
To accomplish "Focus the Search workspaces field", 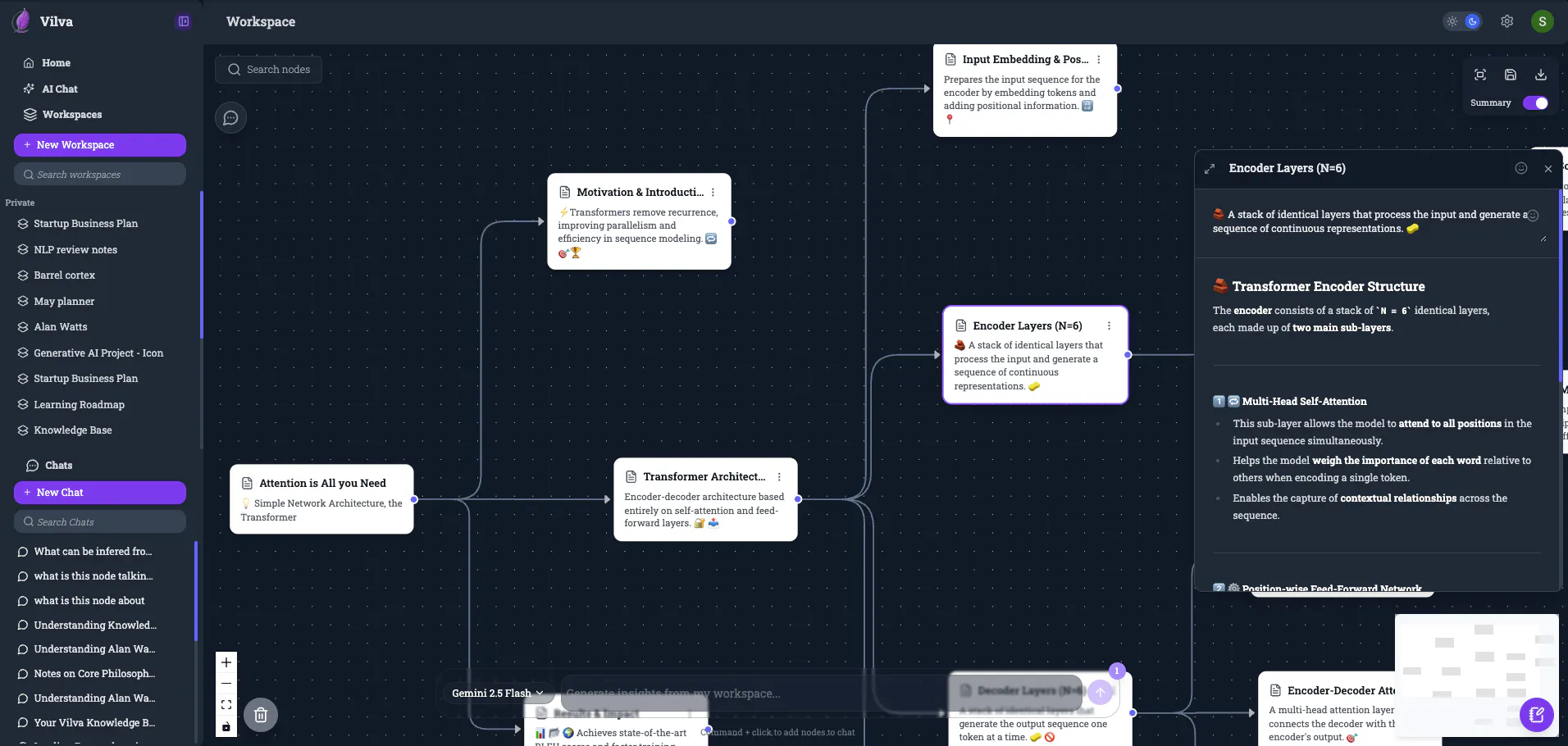I will point(100,175).
